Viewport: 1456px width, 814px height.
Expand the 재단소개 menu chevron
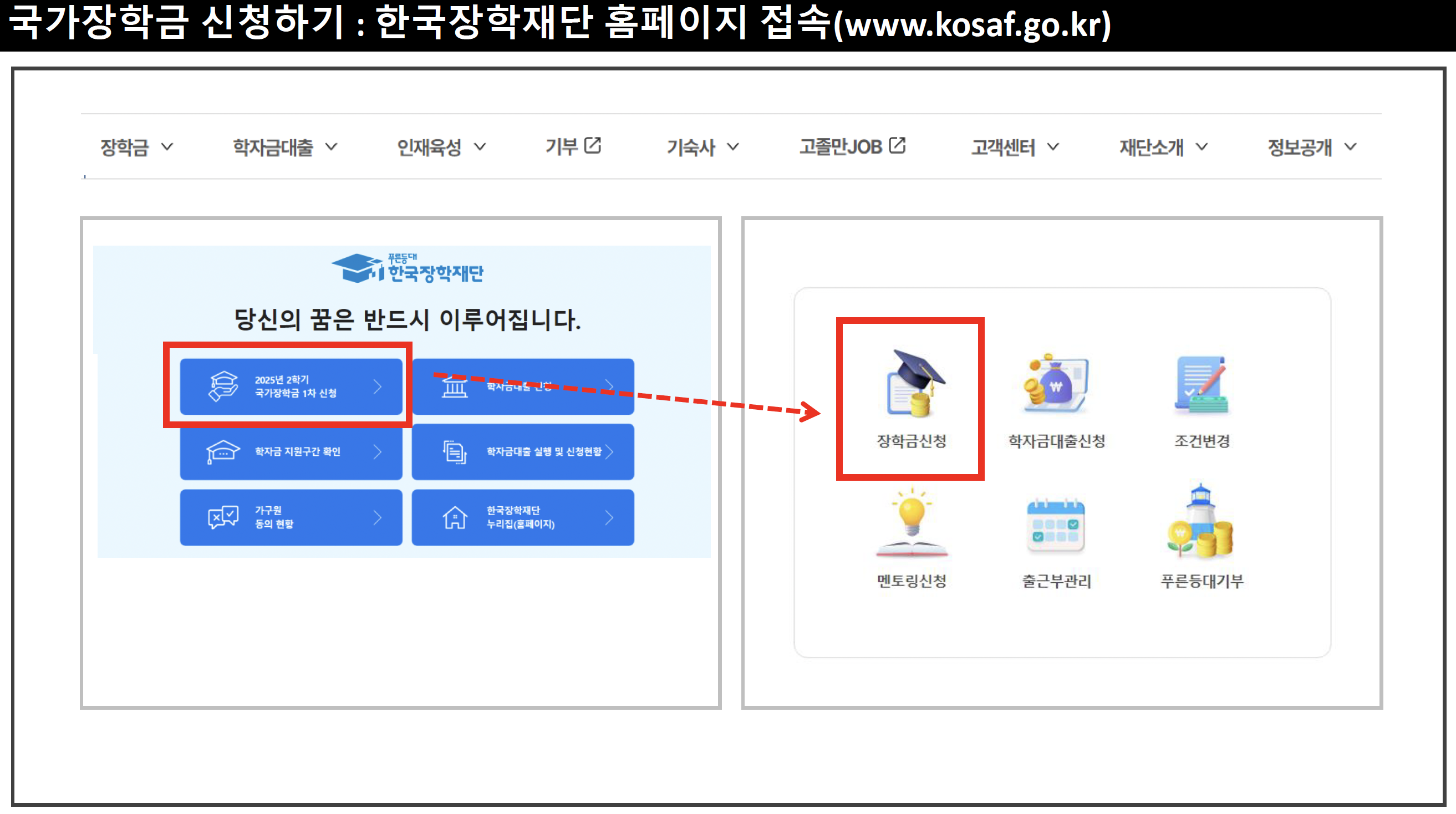coord(1202,147)
